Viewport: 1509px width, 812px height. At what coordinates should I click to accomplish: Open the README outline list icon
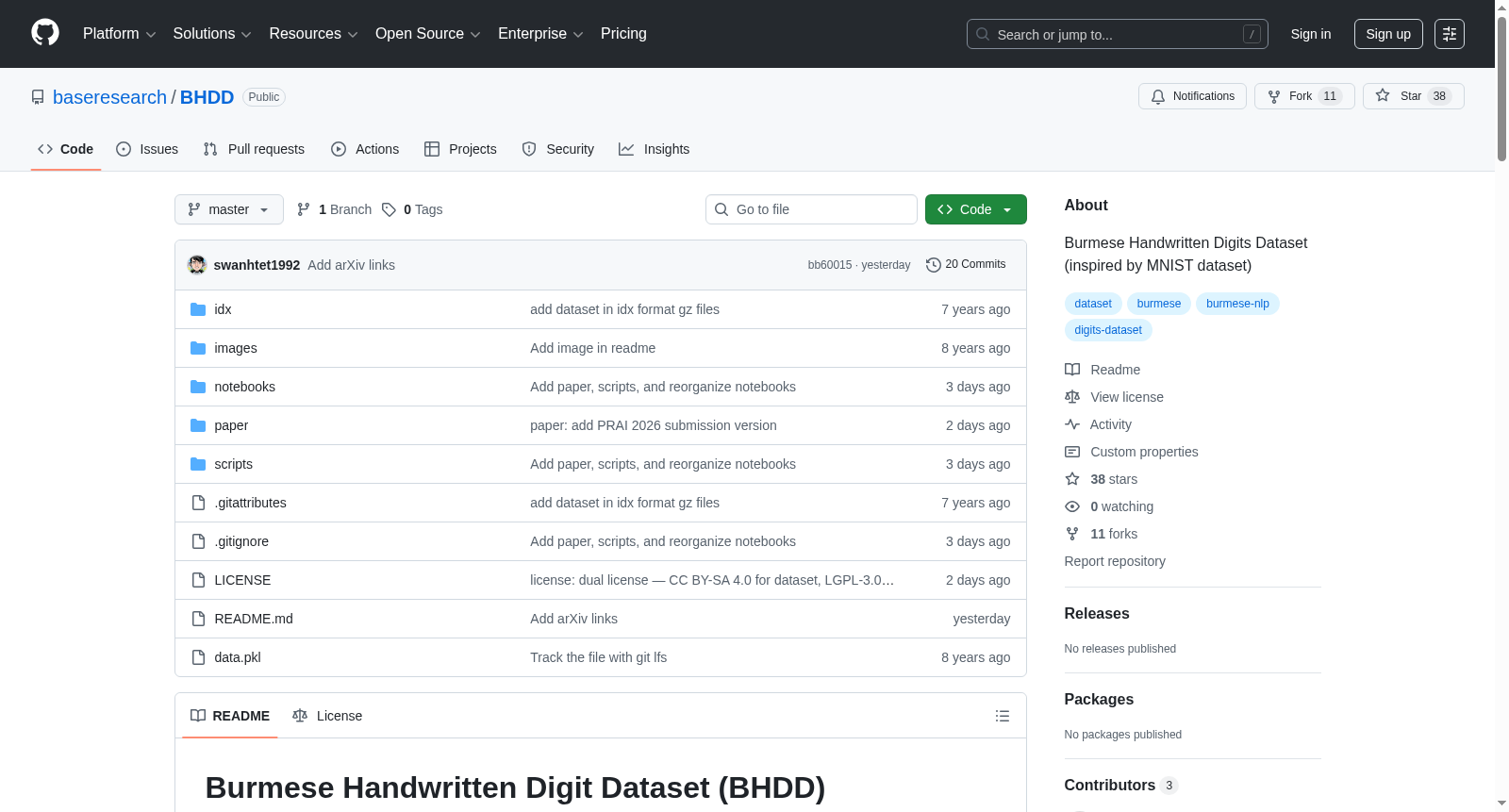tap(1003, 716)
